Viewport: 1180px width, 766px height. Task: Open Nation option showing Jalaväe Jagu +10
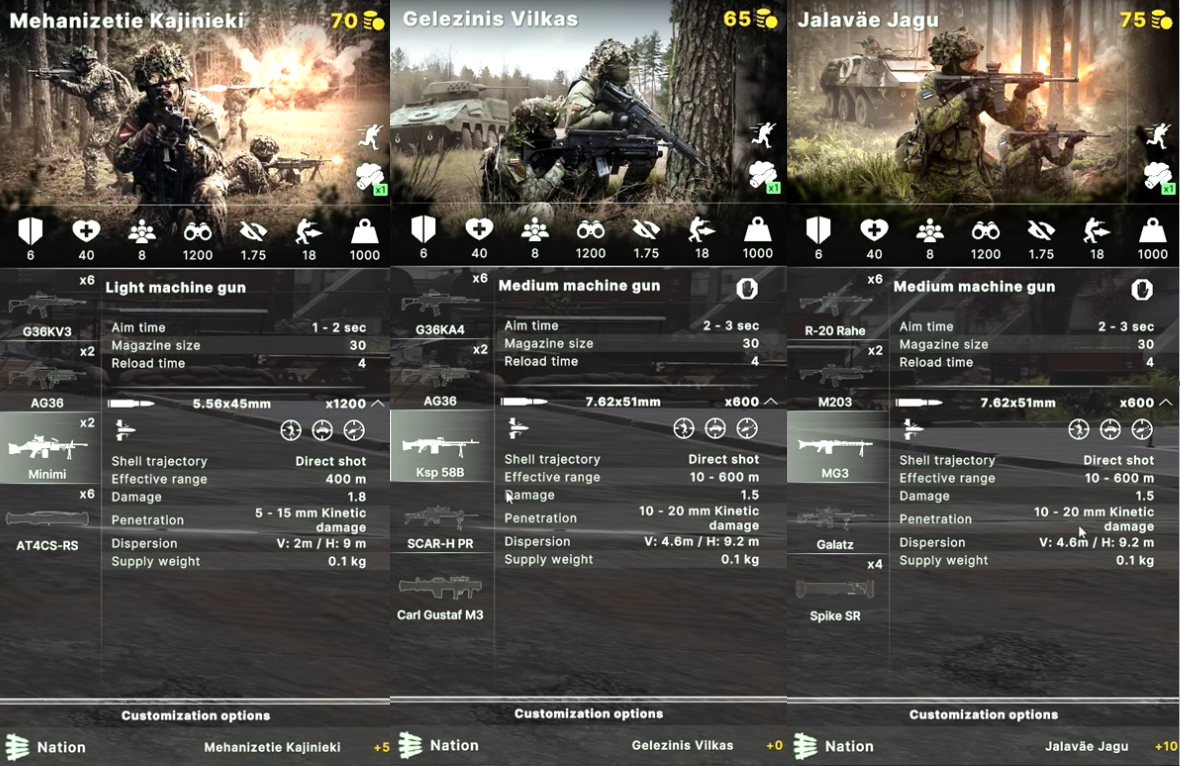click(x=984, y=746)
